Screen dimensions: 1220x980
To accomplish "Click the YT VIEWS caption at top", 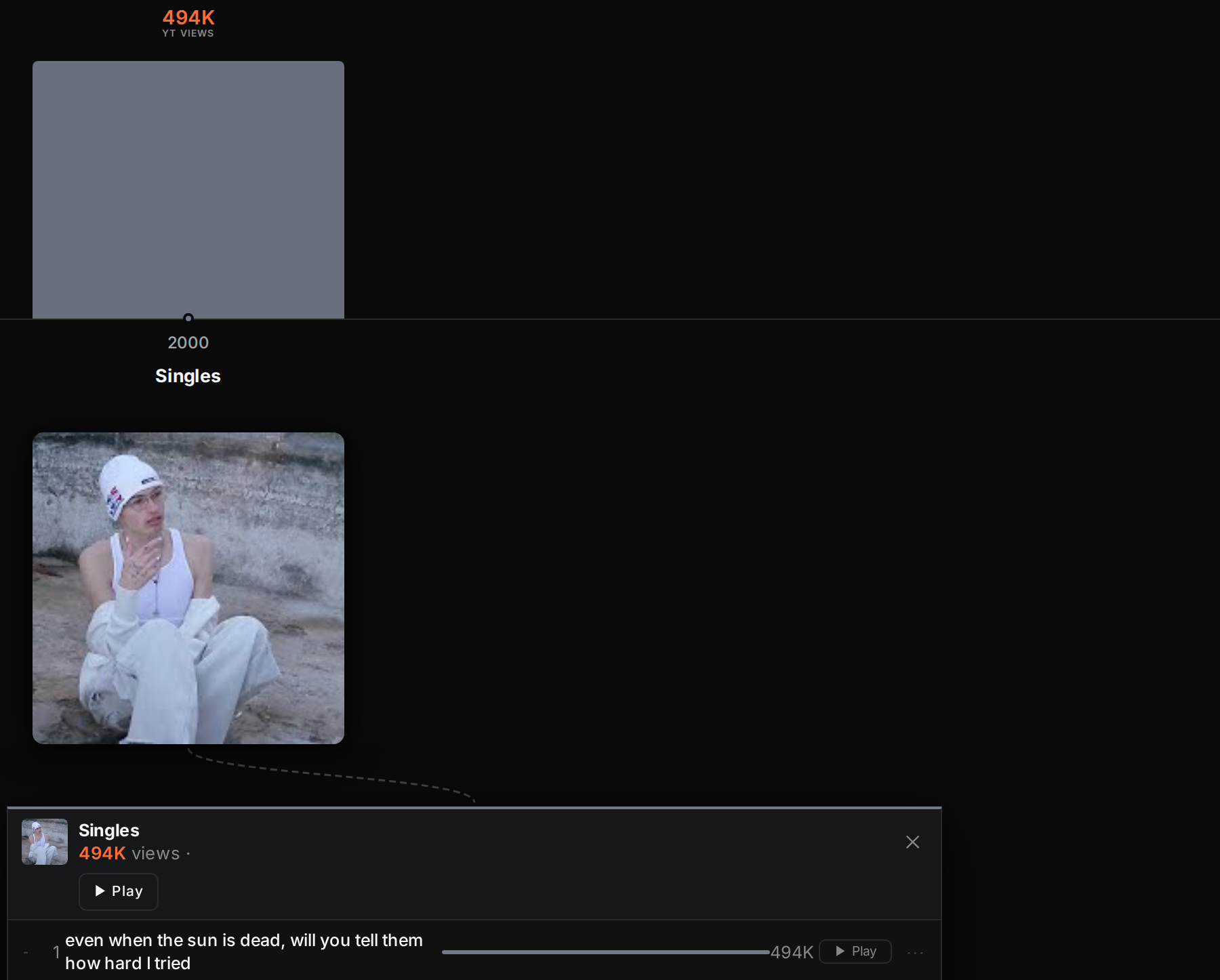I will 188,33.
